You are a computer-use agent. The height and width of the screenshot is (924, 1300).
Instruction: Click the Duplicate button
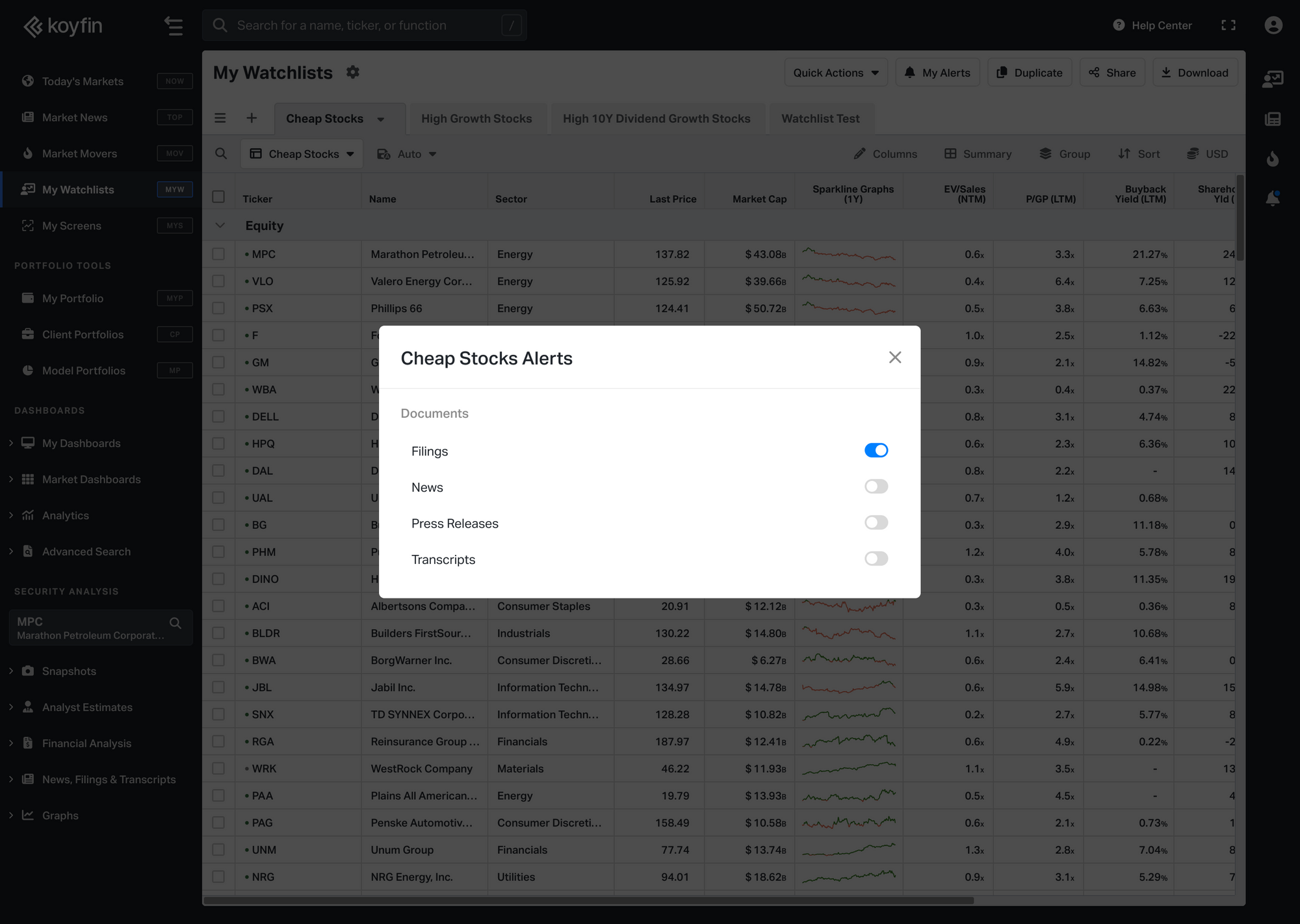[1030, 73]
